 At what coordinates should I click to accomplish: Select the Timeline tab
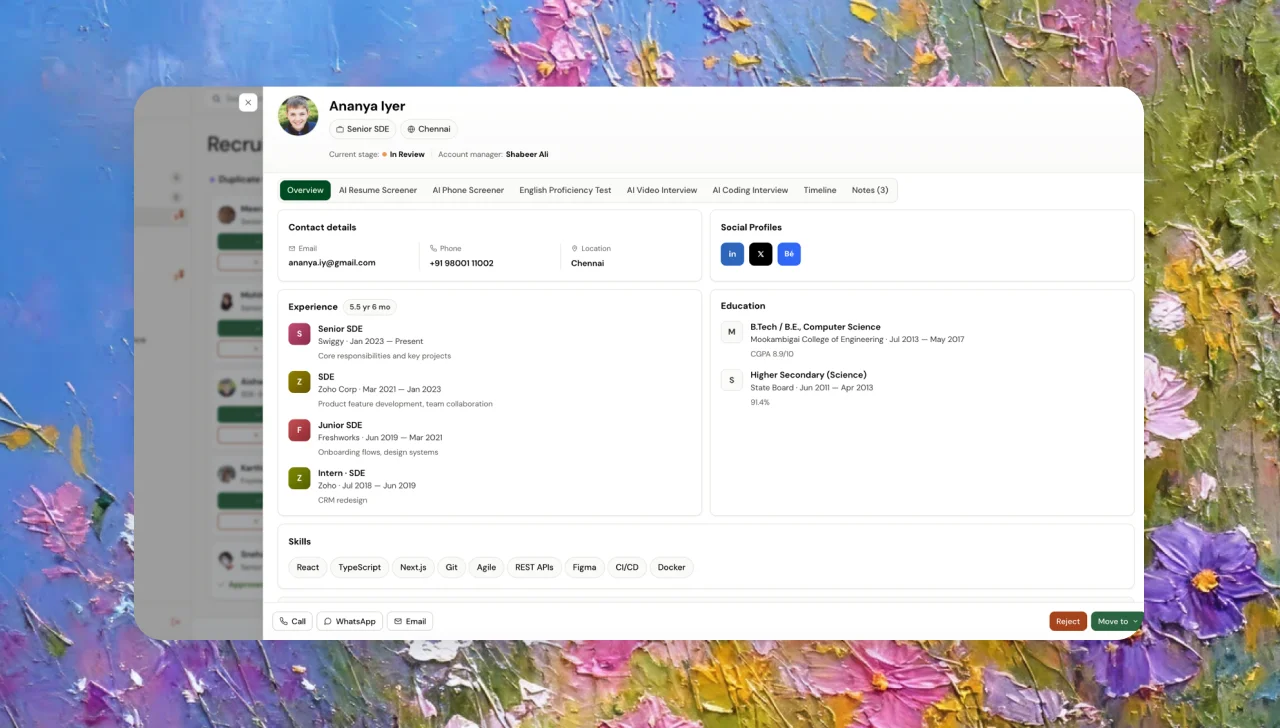click(x=820, y=190)
